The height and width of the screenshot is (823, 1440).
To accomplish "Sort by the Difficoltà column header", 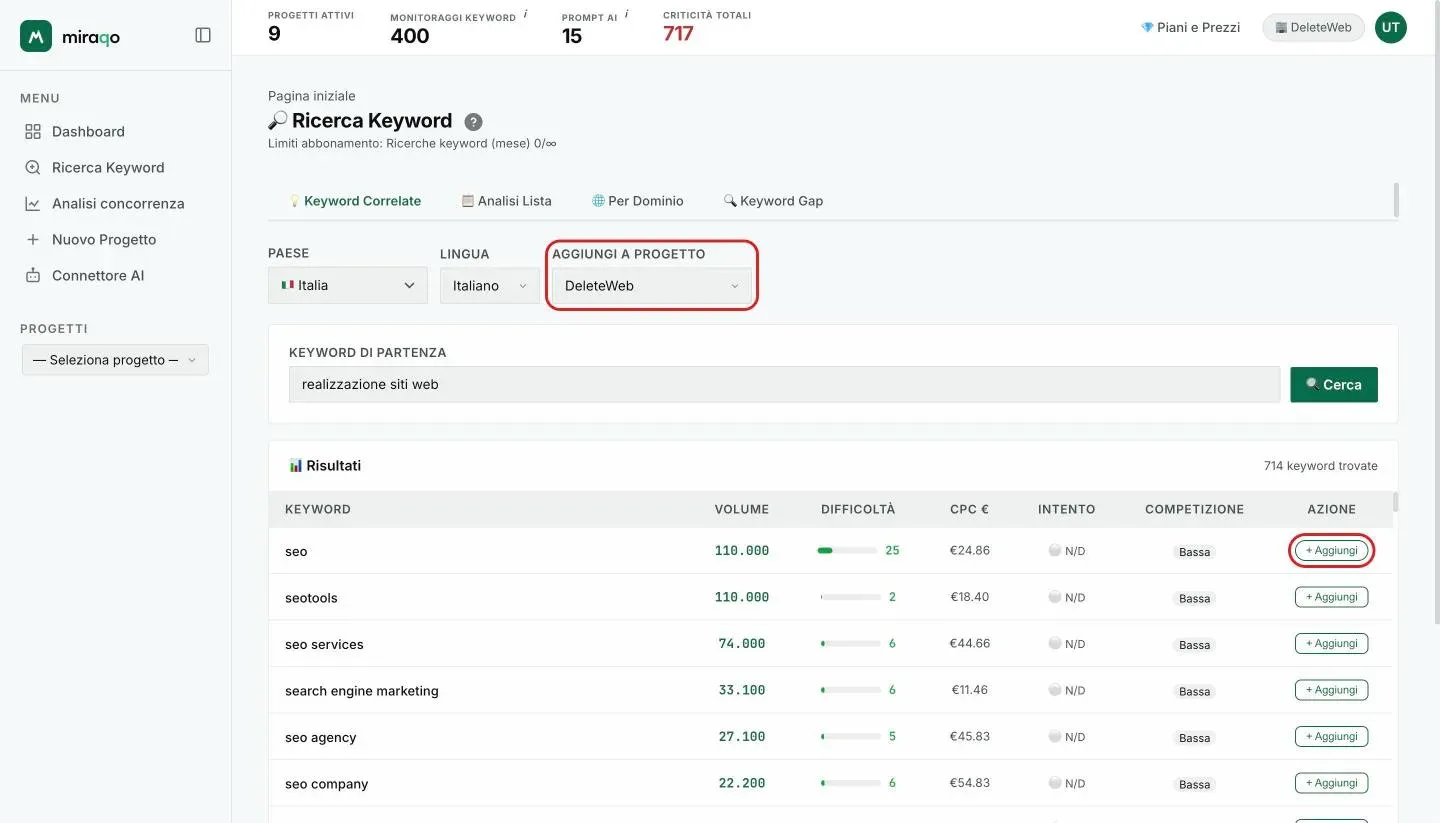I will 858,509.
